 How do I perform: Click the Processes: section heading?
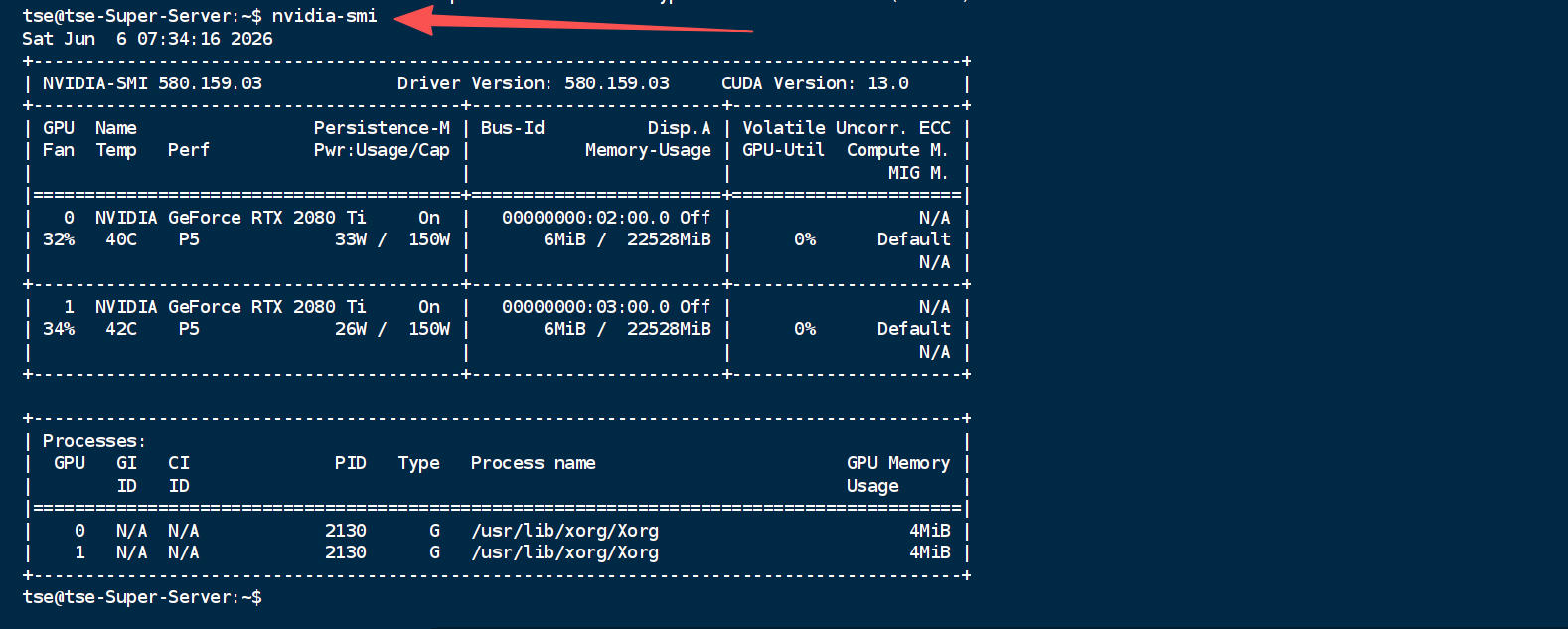pyautogui.click(x=94, y=441)
